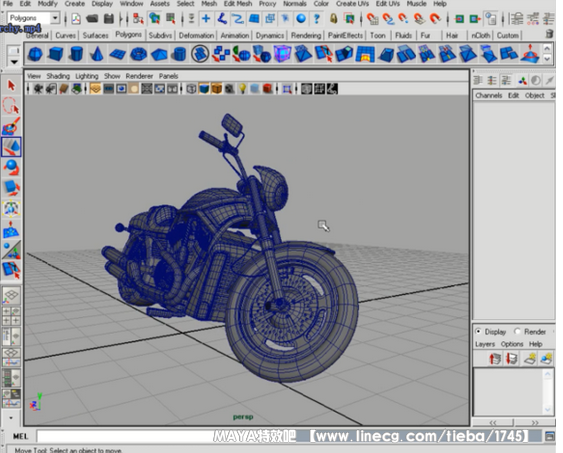The image size is (563, 453).
Task: Open the Layers menu in layer editor
Action: [x=485, y=344]
